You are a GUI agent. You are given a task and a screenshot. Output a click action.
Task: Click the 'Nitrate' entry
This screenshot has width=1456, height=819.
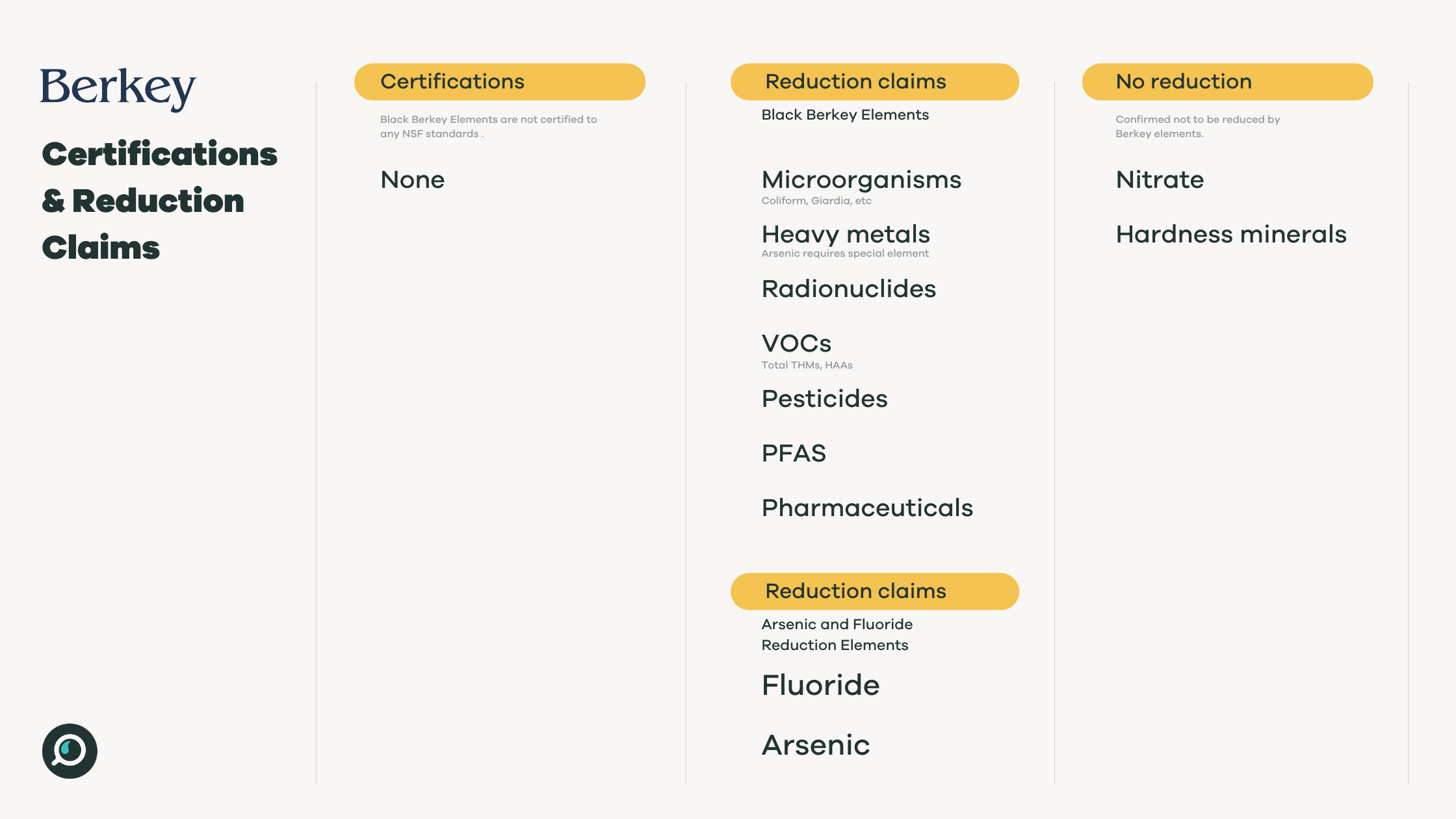point(1160,179)
